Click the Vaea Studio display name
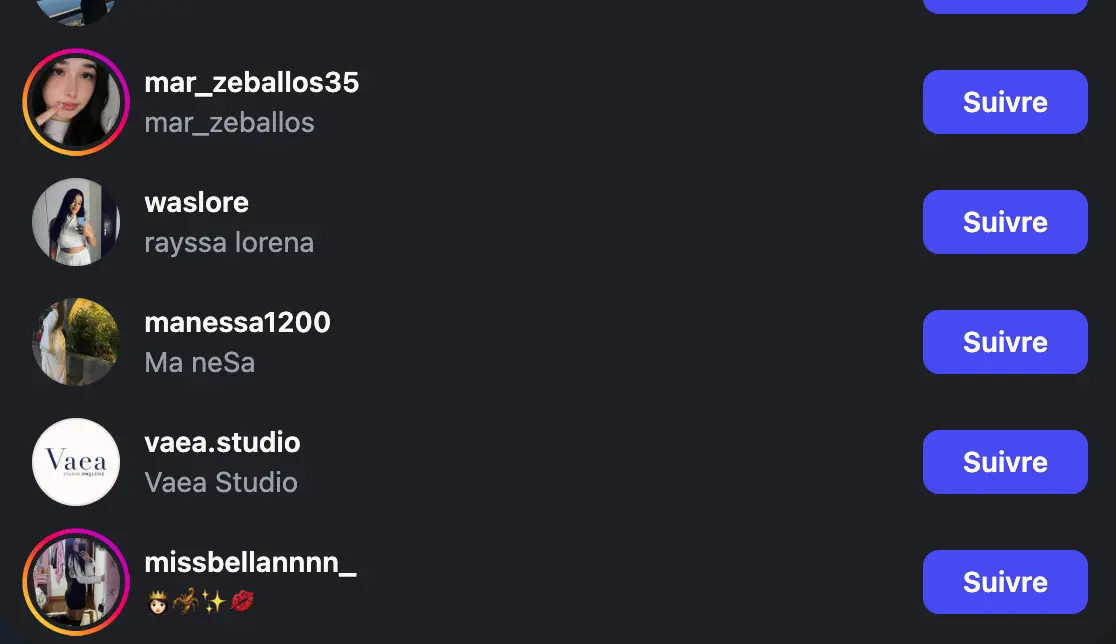The height and width of the screenshot is (644, 1116). pos(221,483)
